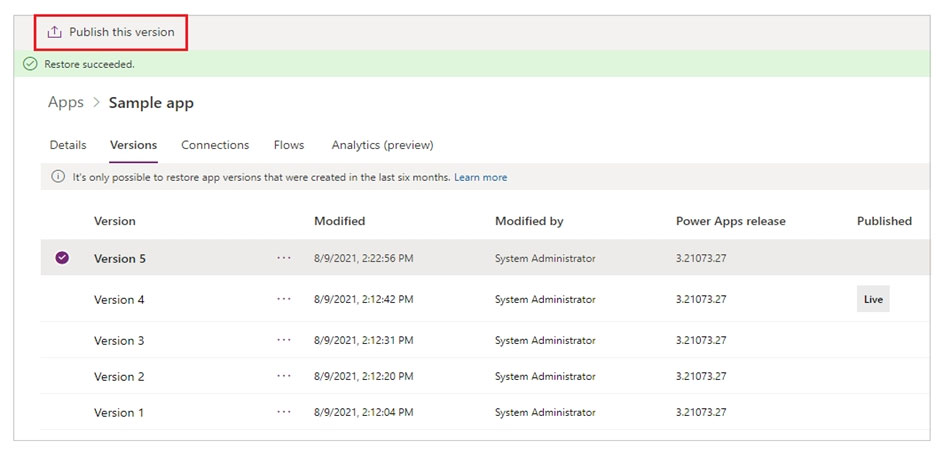Viewport: 943px width, 451px height.
Task: Deselect the Version 5 row checkmark
Action: click(x=62, y=258)
